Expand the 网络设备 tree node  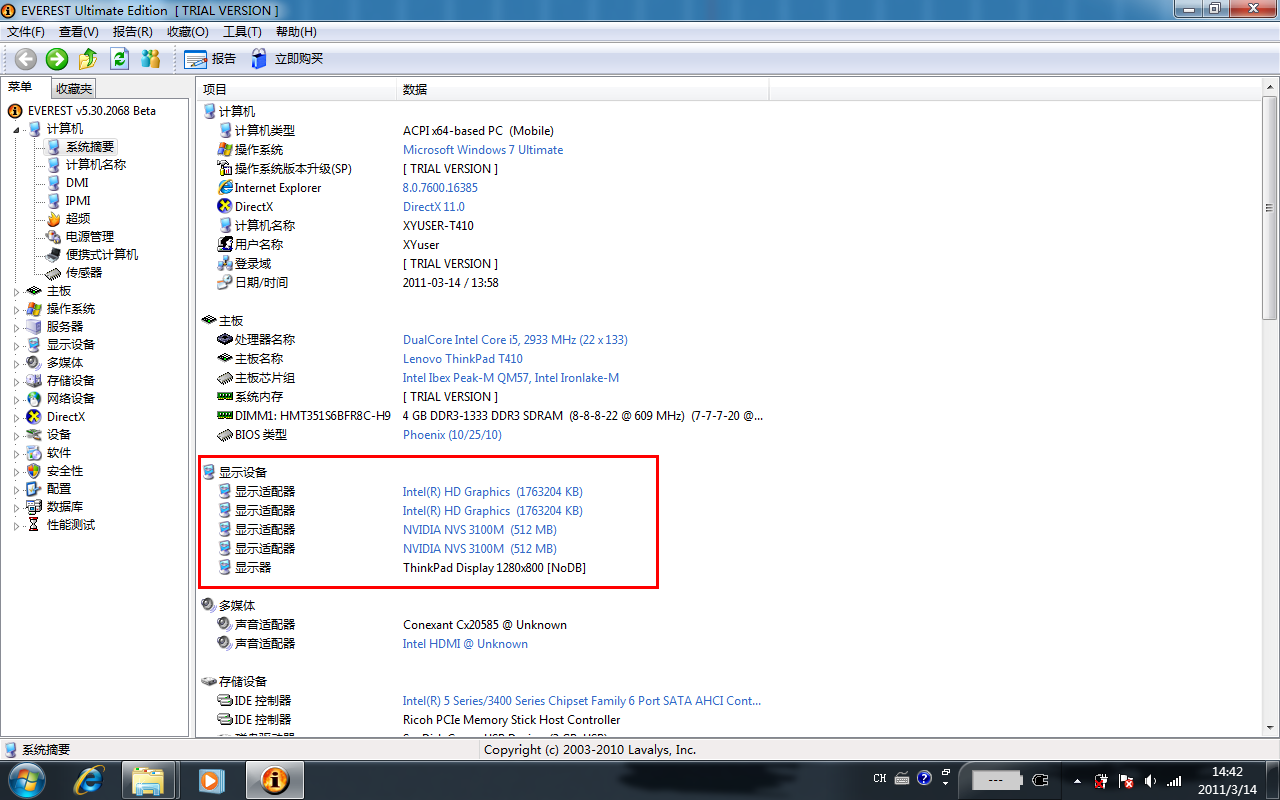[x=17, y=399]
